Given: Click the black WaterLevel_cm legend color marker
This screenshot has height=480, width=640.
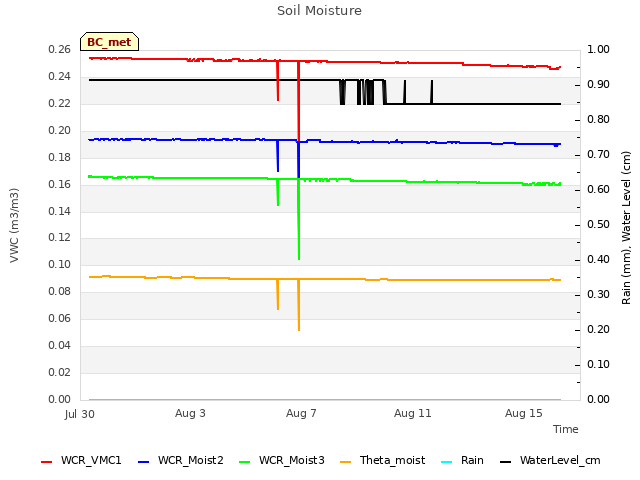Looking at the screenshot, I should click(506, 462).
